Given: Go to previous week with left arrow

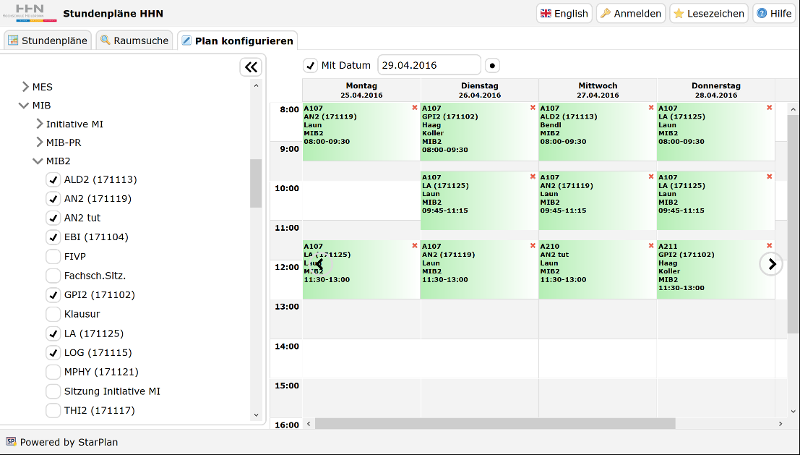Looking at the screenshot, I should click(x=319, y=264).
